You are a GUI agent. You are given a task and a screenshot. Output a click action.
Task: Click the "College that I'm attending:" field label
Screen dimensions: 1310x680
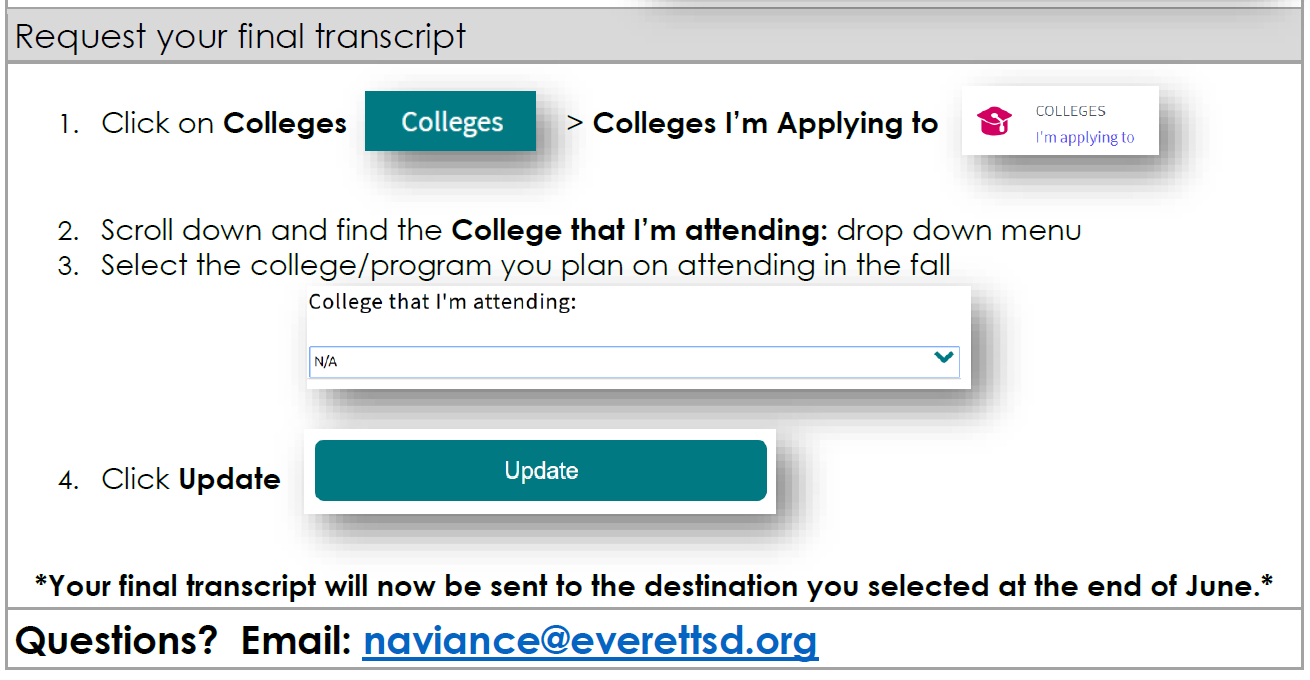click(x=443, y=303)
